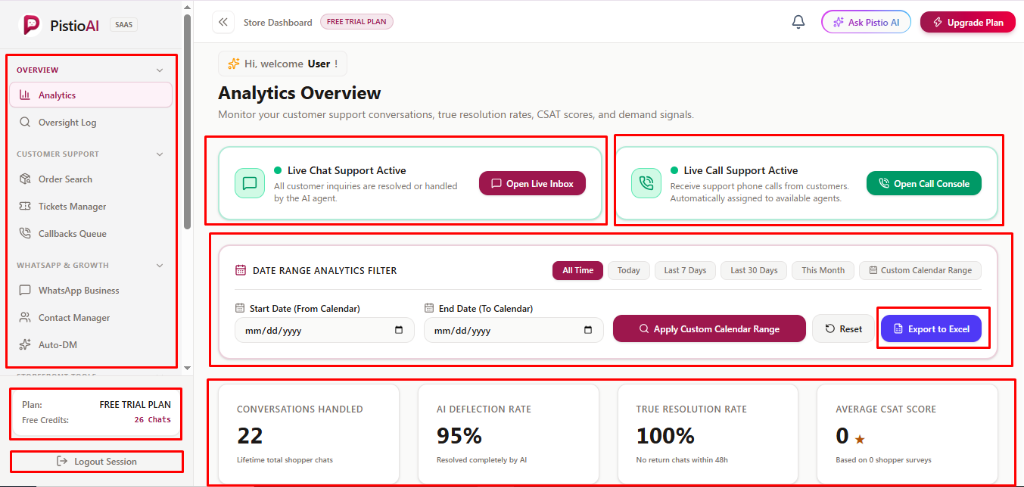This screenshot has height=487, width=1024.
Task: Click the Conversations Handled card
Action: point(309,433)
